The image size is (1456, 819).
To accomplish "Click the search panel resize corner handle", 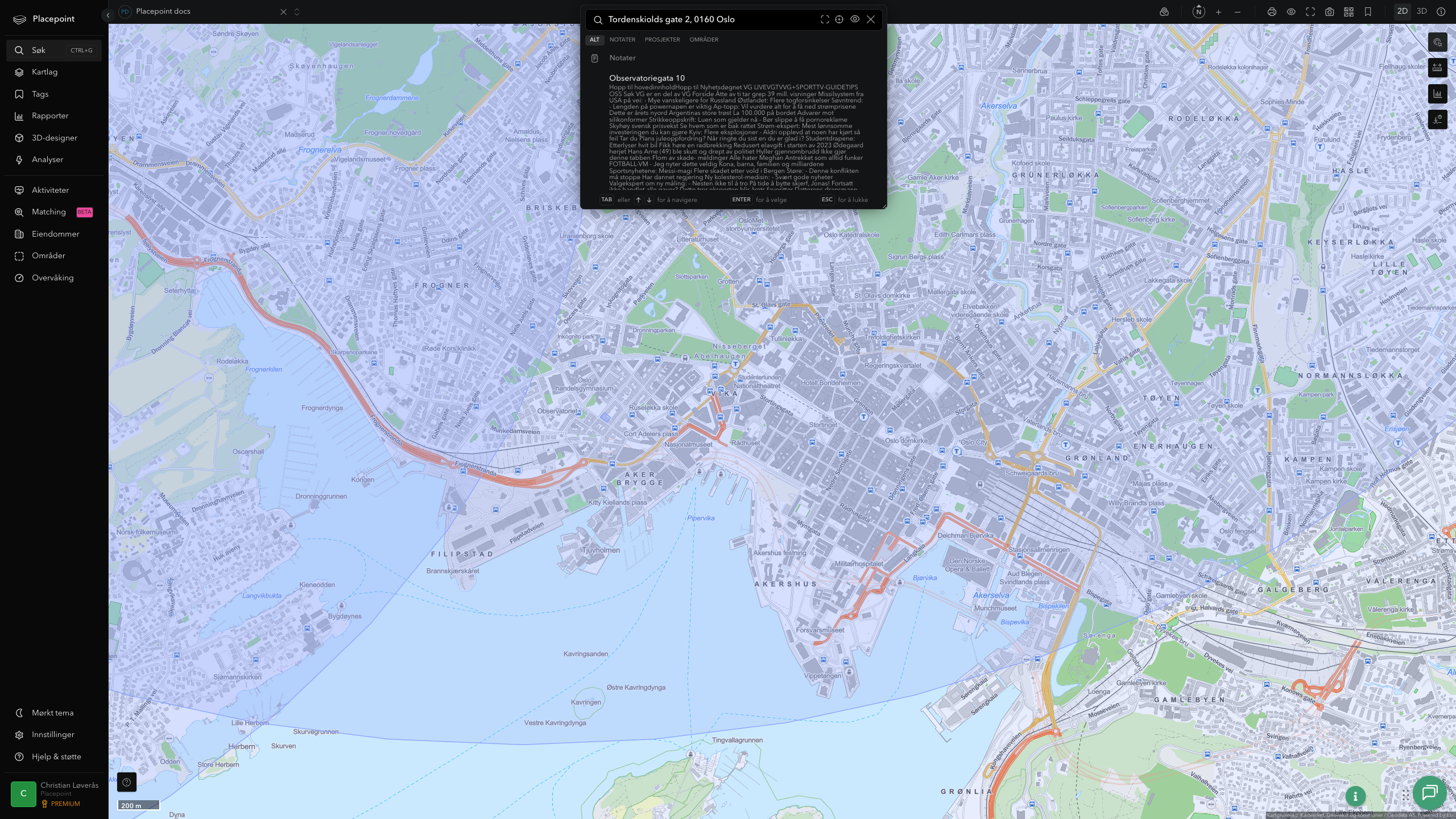I will 884,206.
